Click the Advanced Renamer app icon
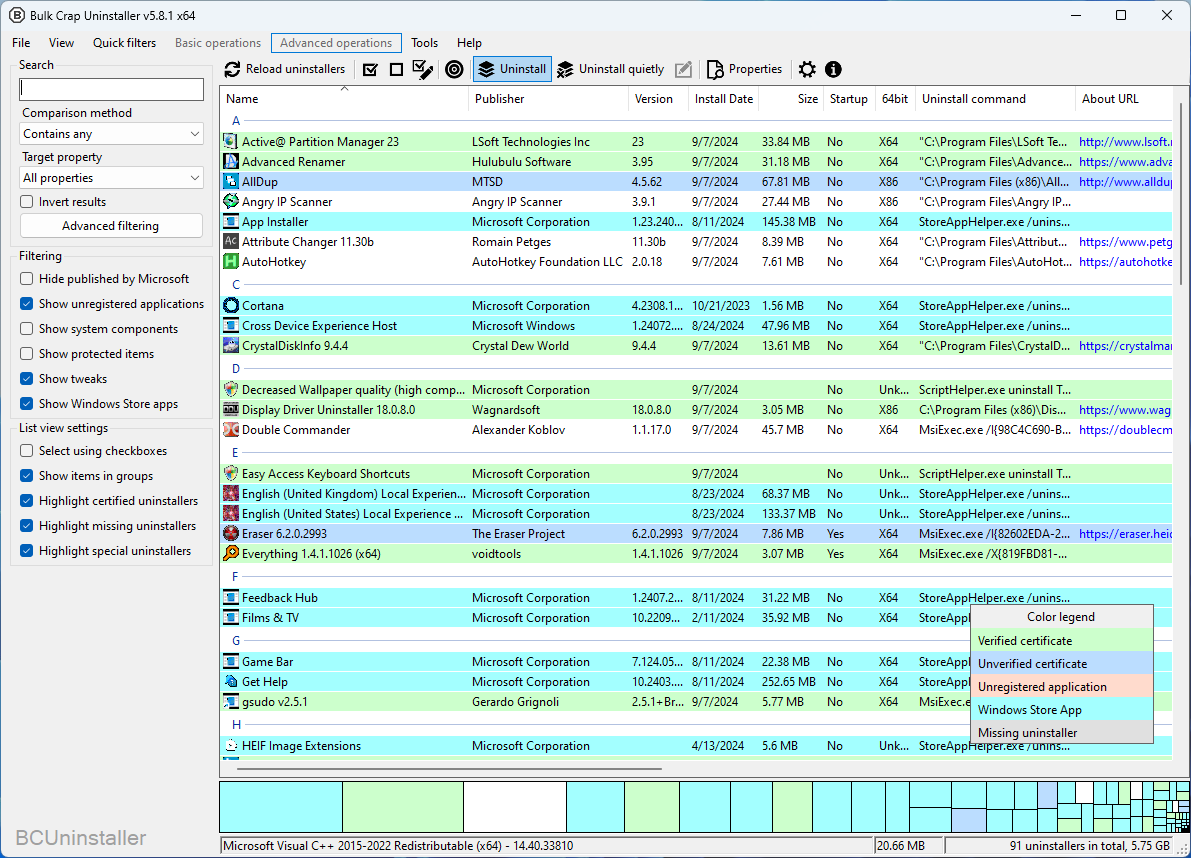Viewport: 1191px width, 858px height. coord(231,162)
